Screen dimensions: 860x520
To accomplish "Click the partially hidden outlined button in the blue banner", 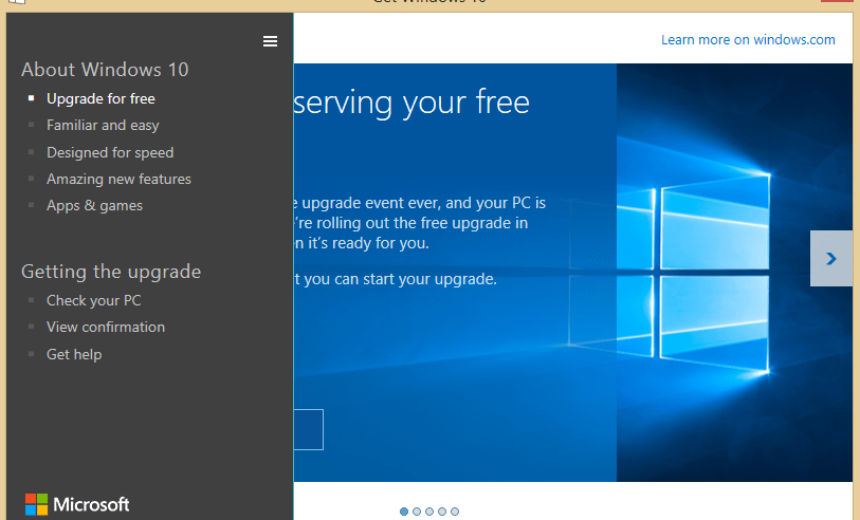I will 308,429.
